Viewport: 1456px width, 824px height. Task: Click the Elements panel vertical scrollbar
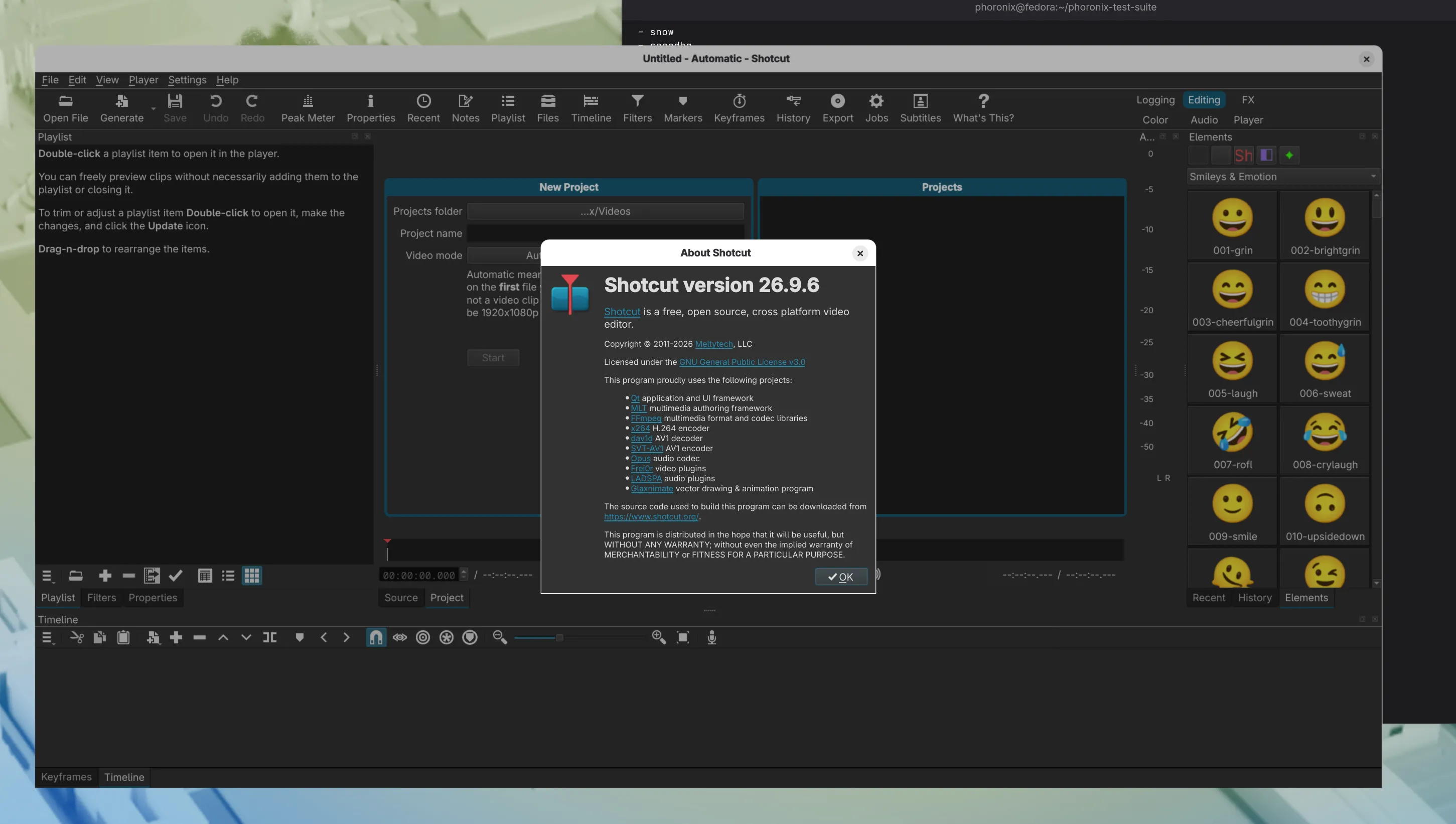tap(1376, 389)
